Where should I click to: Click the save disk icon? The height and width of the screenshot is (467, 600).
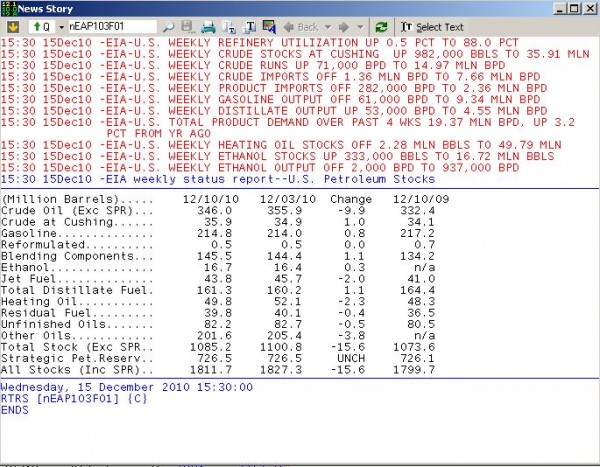coord(188,27)
